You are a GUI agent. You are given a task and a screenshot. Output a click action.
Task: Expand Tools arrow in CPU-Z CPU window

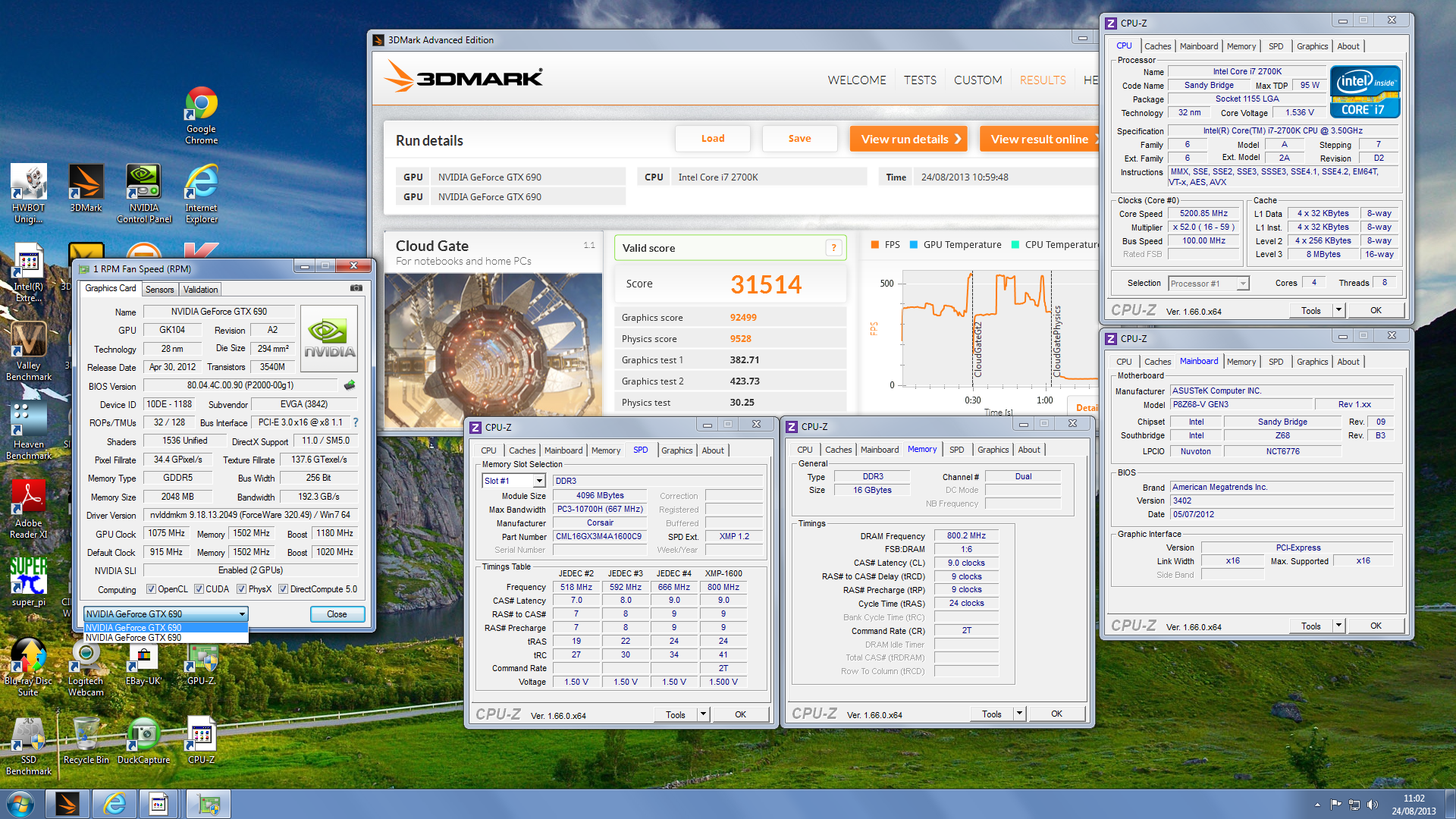[1338, 310]
